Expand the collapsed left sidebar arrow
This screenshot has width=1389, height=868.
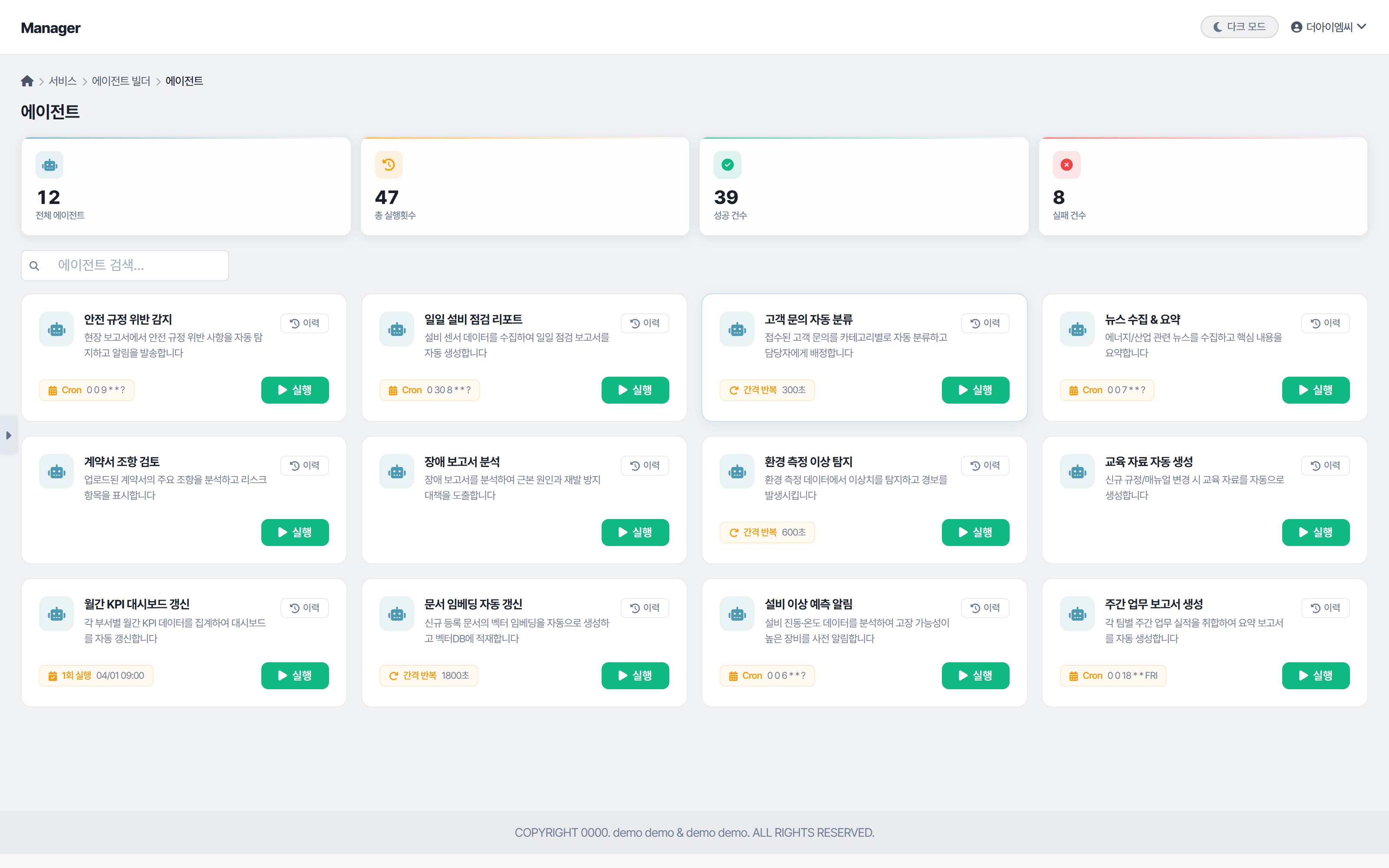click(9, 435)
